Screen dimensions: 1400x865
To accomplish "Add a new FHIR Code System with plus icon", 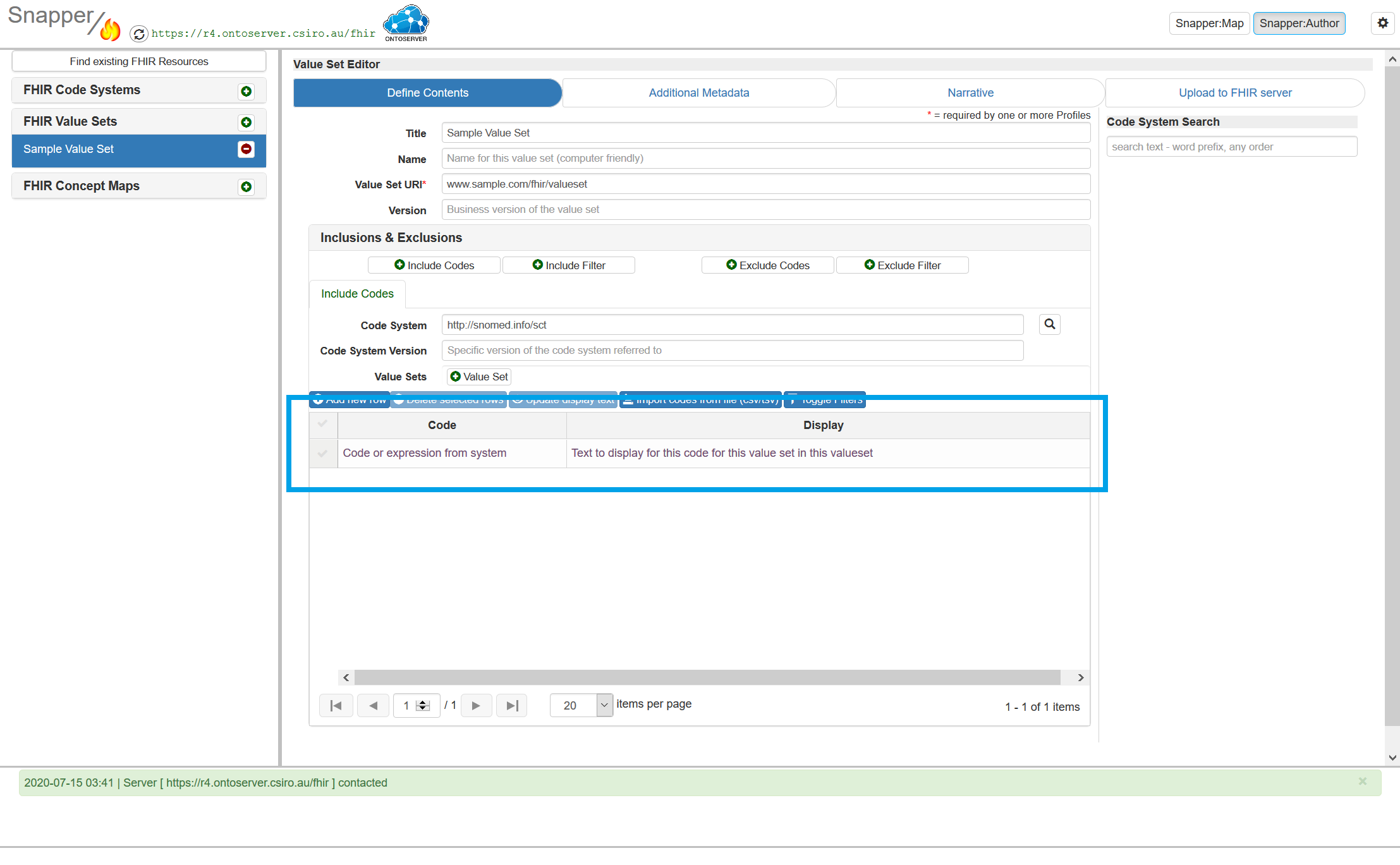I will coord(247,91).
